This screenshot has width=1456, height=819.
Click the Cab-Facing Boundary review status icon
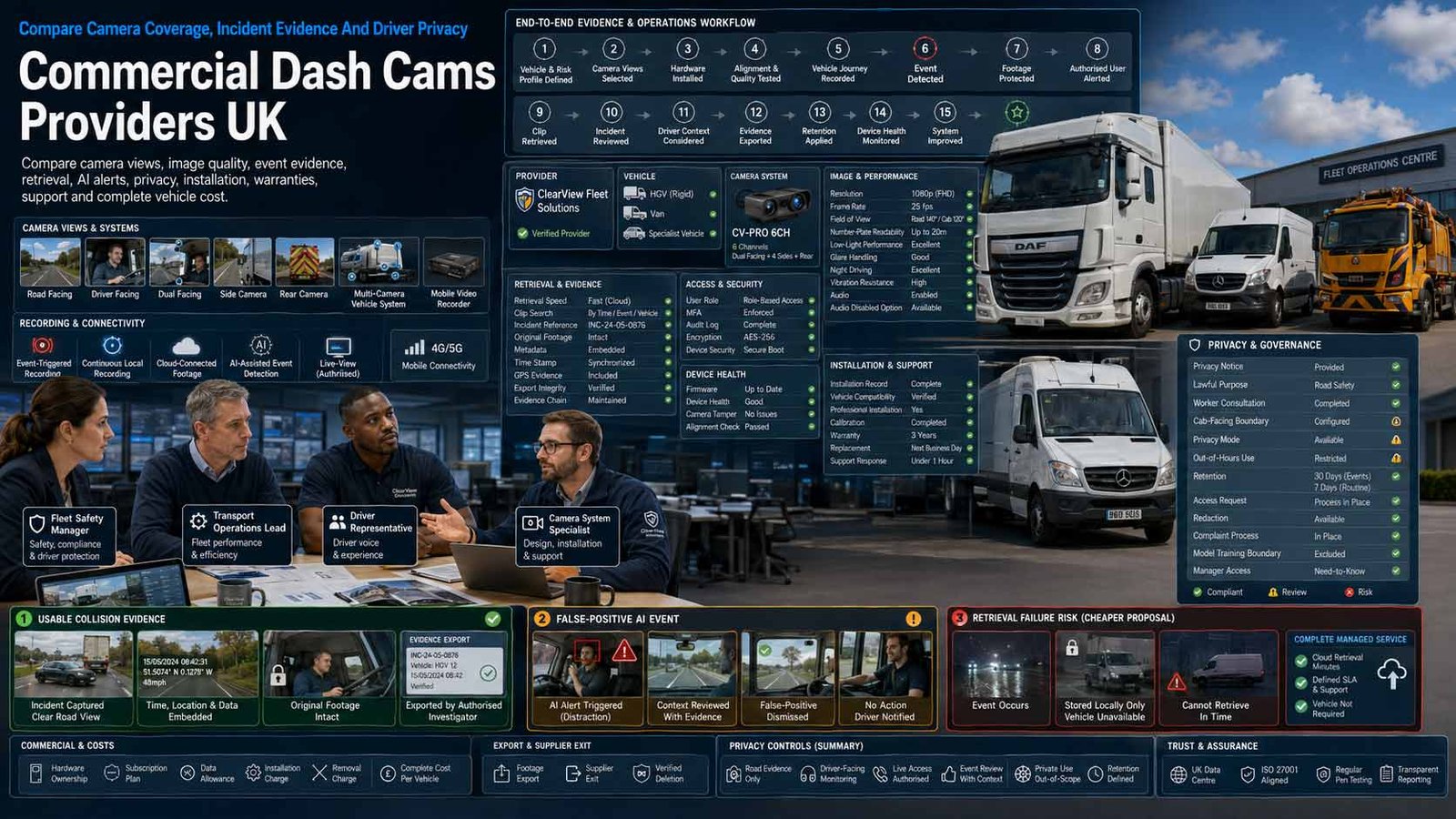[1396, 421]
